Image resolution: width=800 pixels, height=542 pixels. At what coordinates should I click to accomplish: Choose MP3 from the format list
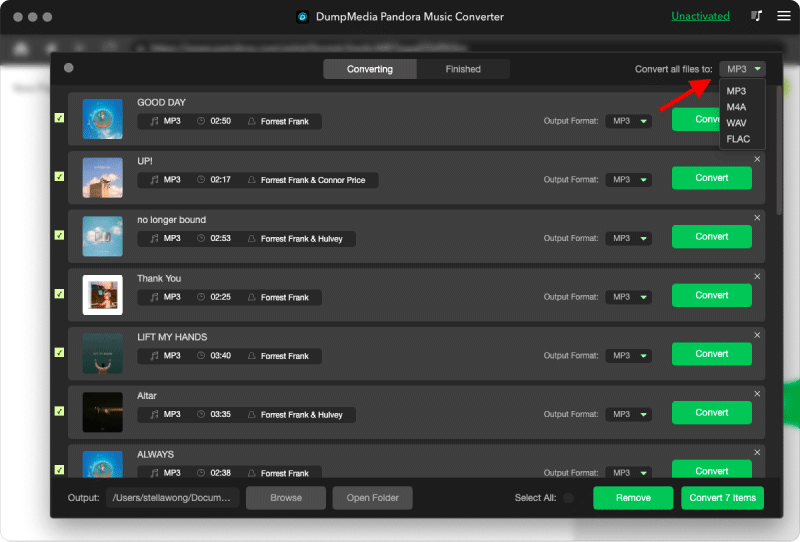pos(736,91)
